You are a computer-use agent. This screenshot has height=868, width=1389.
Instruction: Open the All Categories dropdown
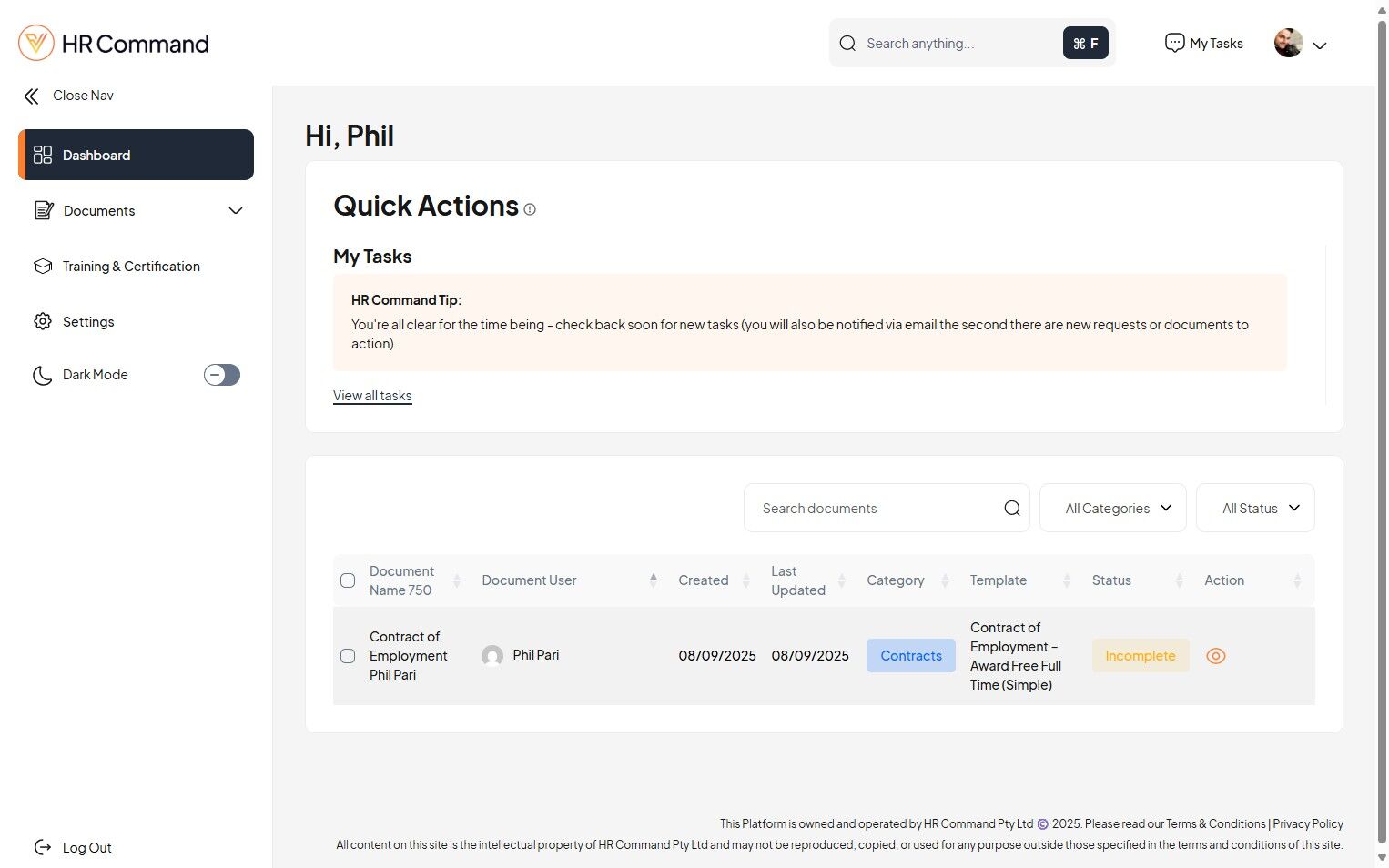pos(1112,509)
